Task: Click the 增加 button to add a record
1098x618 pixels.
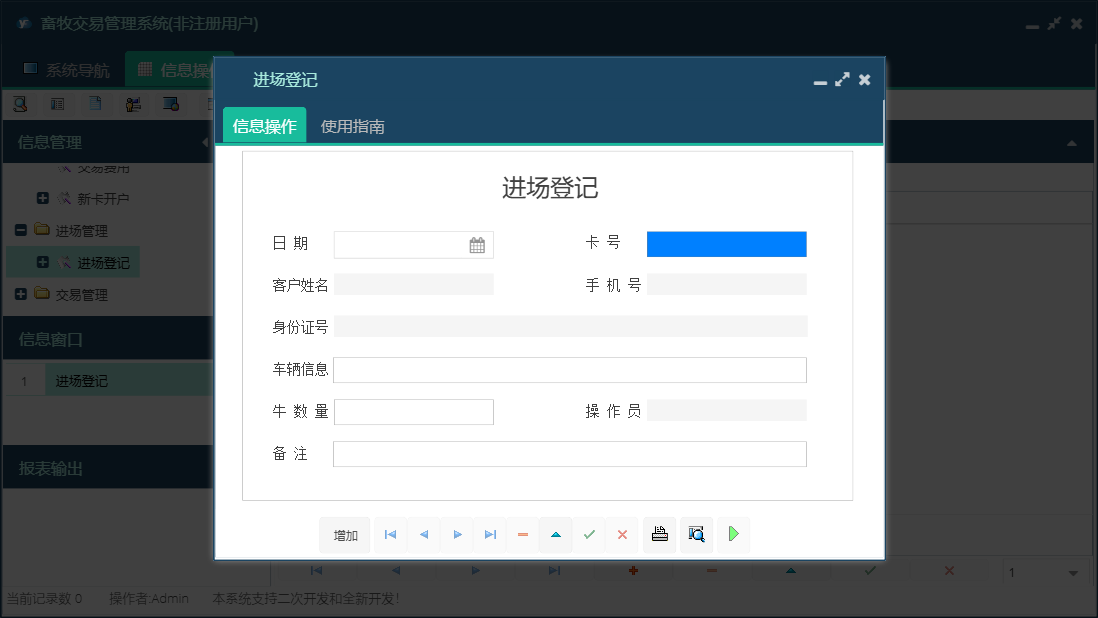Action: 344,534
